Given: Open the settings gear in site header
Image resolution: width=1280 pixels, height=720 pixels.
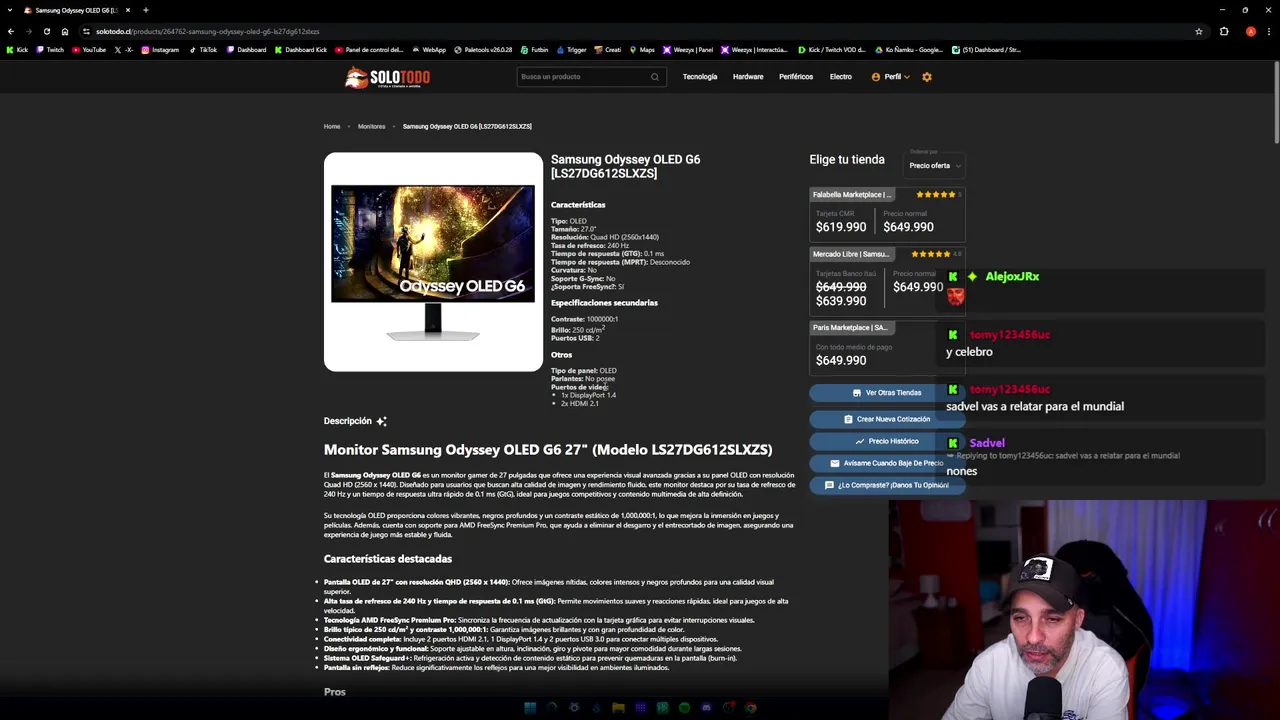Looking at the screenshot, I should coord(927,77).
